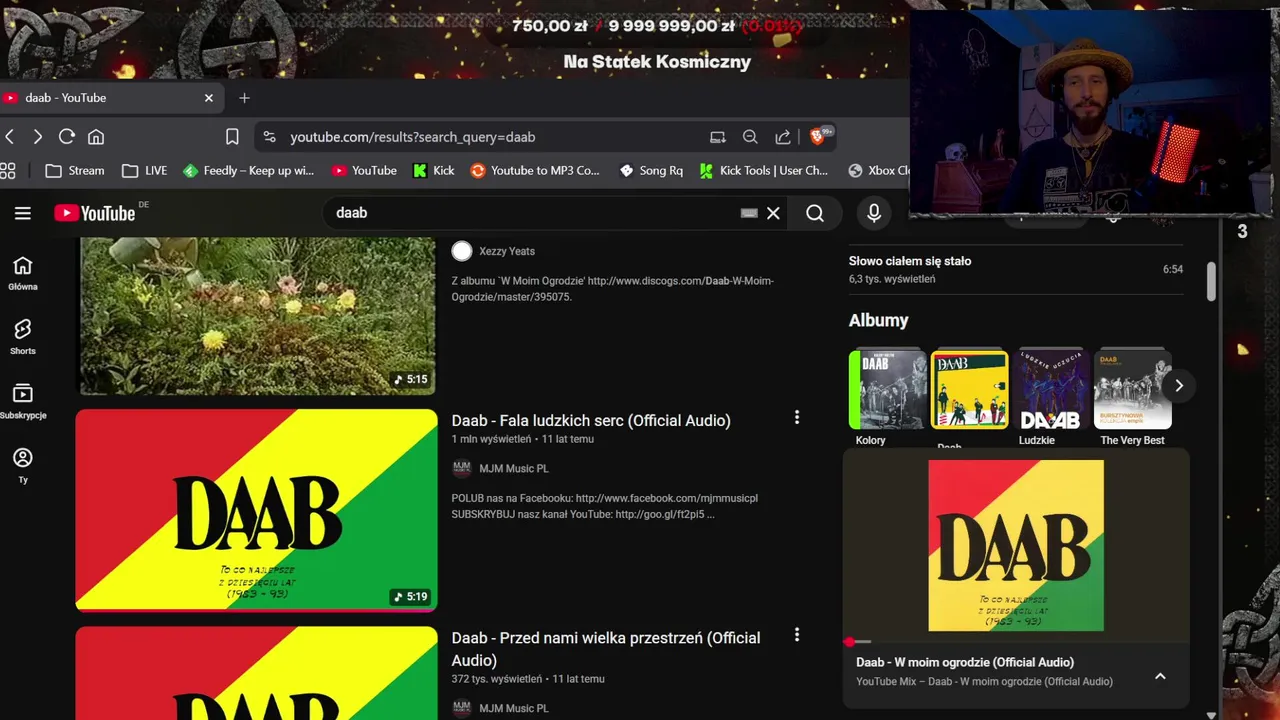
Task: Open Shorts in the sidebar
Action: pyautogui.click(x=23, y=337)
